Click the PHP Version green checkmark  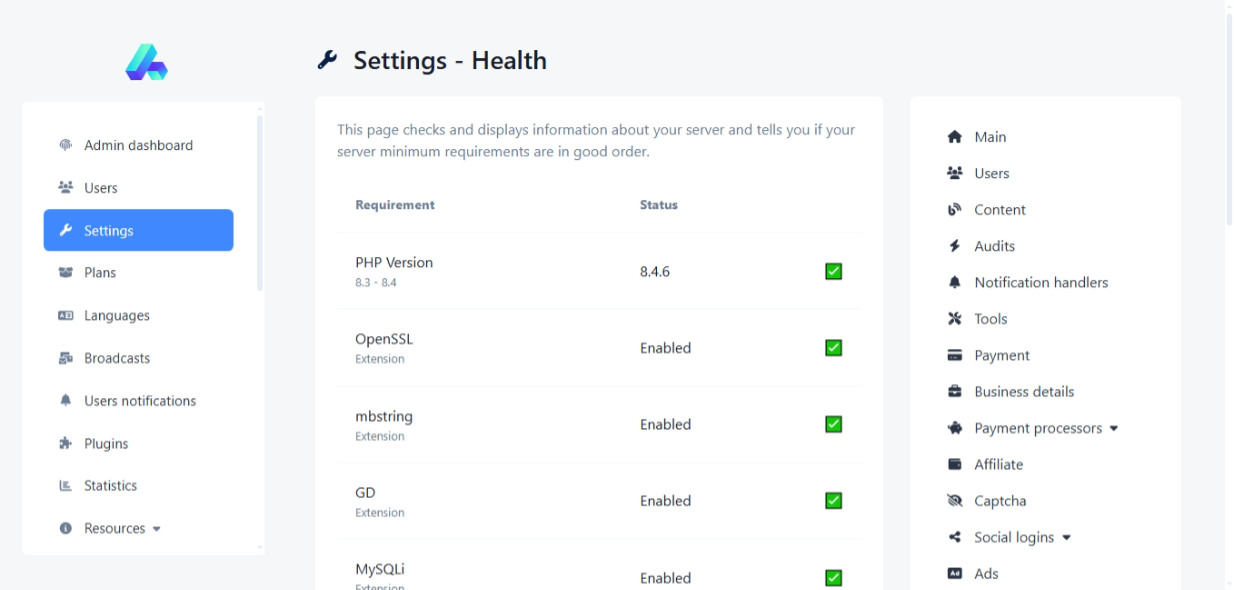(x=833, y=271)
